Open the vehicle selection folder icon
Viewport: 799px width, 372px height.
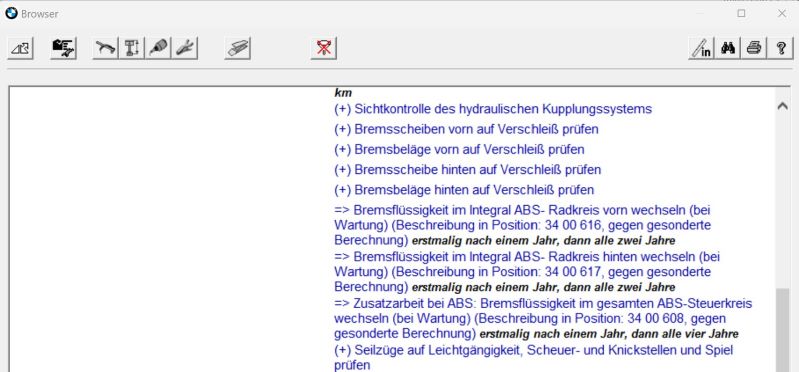tap(63, 48)
